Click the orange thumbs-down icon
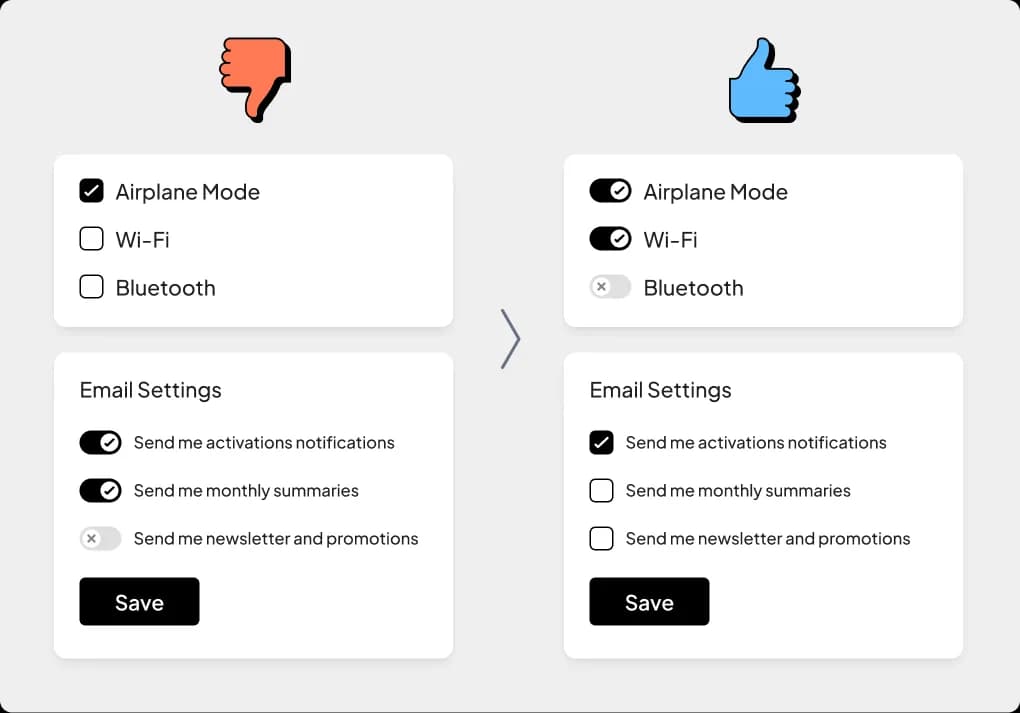1020x713 pixels. tap(255, 79)
